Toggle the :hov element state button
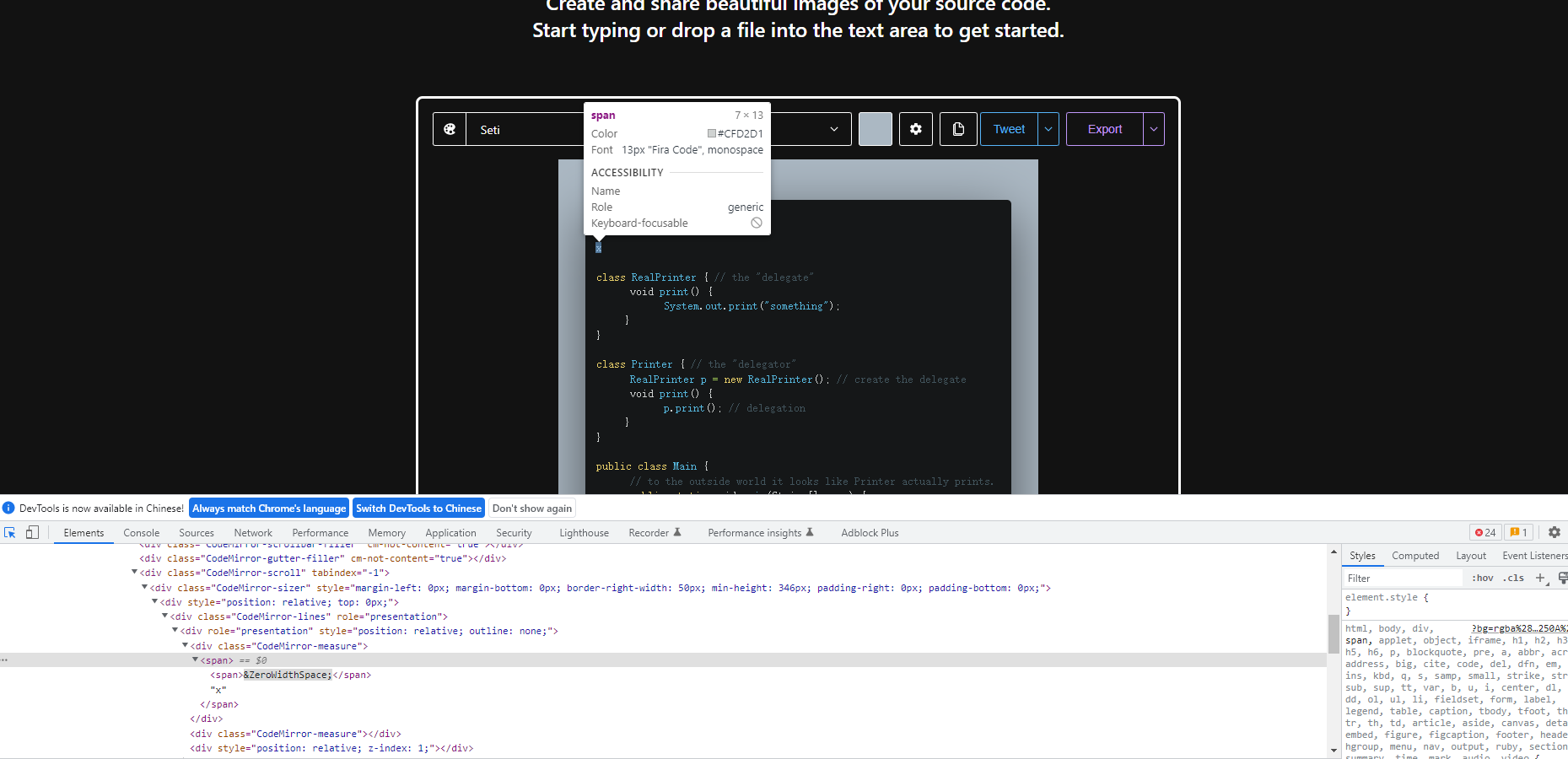The width and height of the screenshot is (1568, 759). [1482, 578]
